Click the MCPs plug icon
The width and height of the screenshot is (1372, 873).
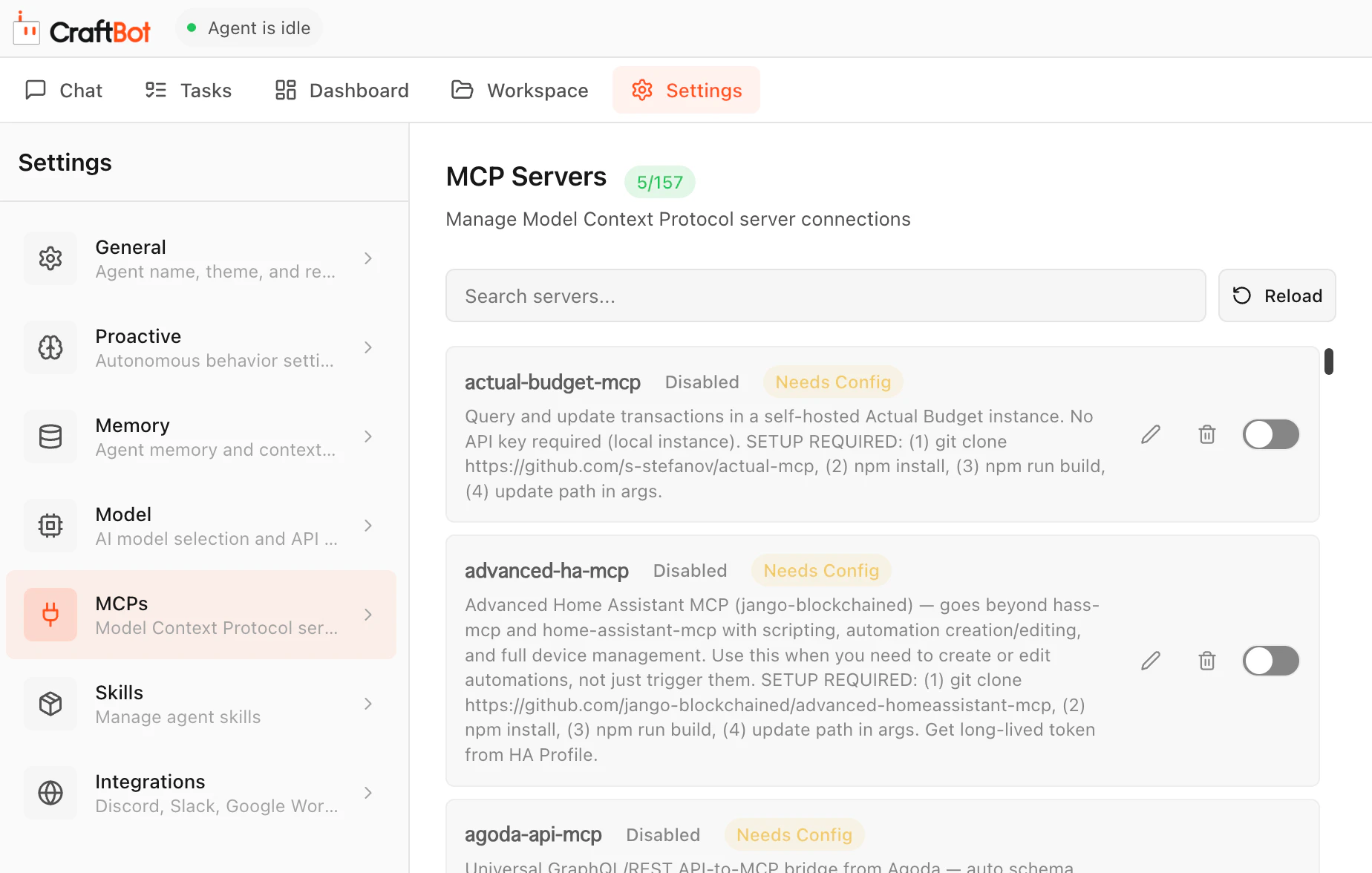point(50,615)
